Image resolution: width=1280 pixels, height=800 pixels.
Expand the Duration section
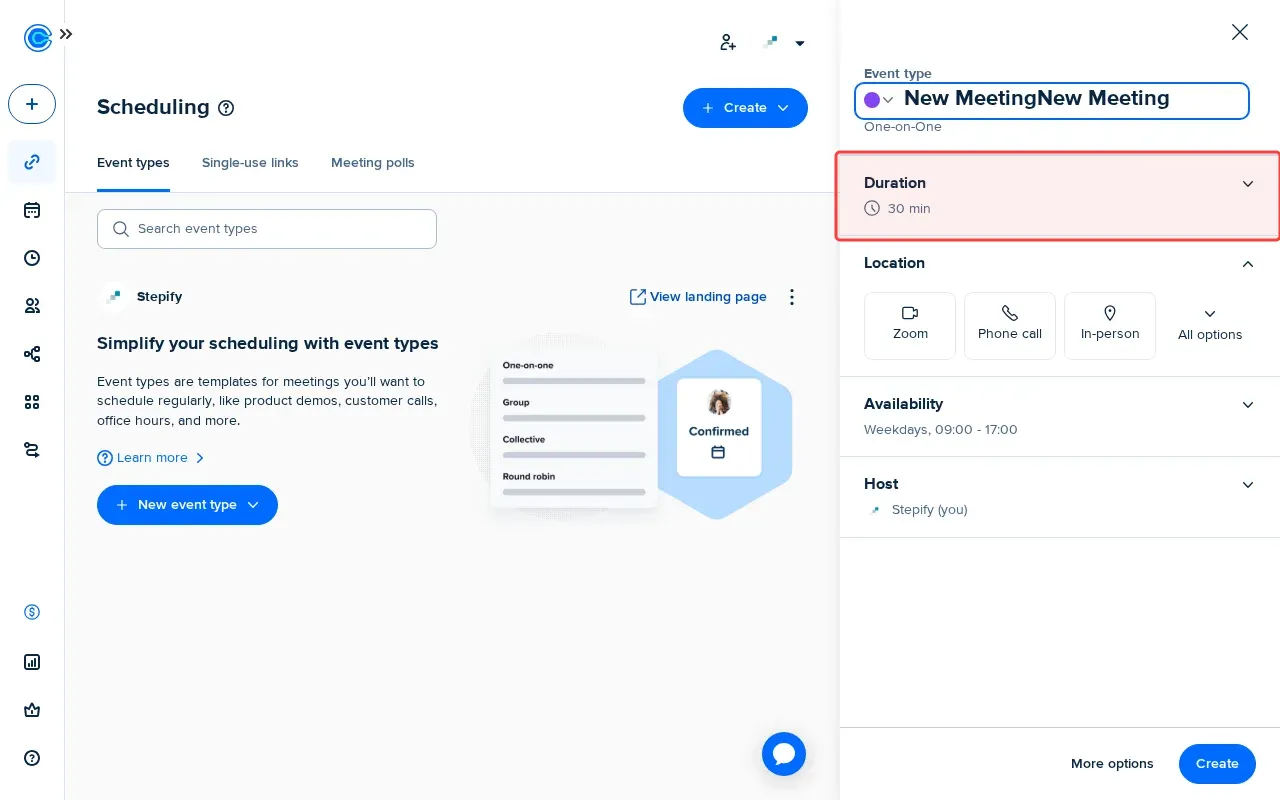tap(1247, 184)
